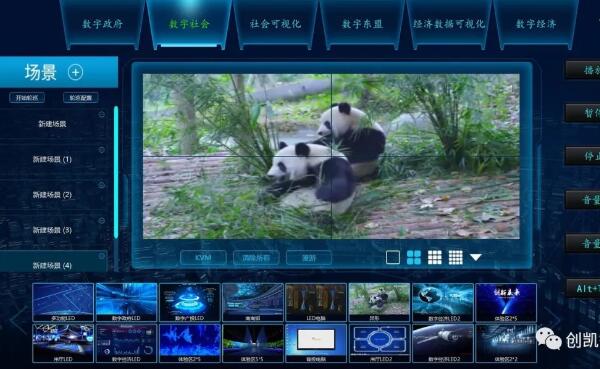Click the left arrow beside source thumbnails
This screenshot has height=369, width=600.
point(17,321)
